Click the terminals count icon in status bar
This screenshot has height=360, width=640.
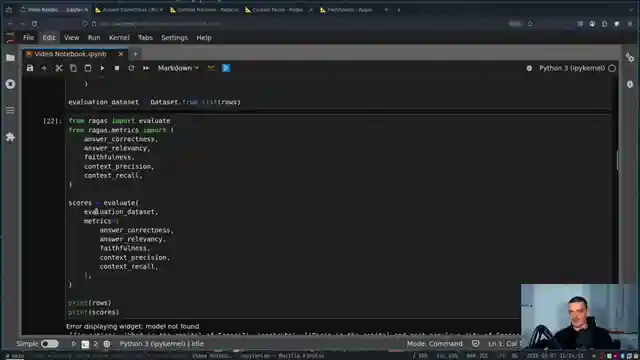tap(85, 344)
